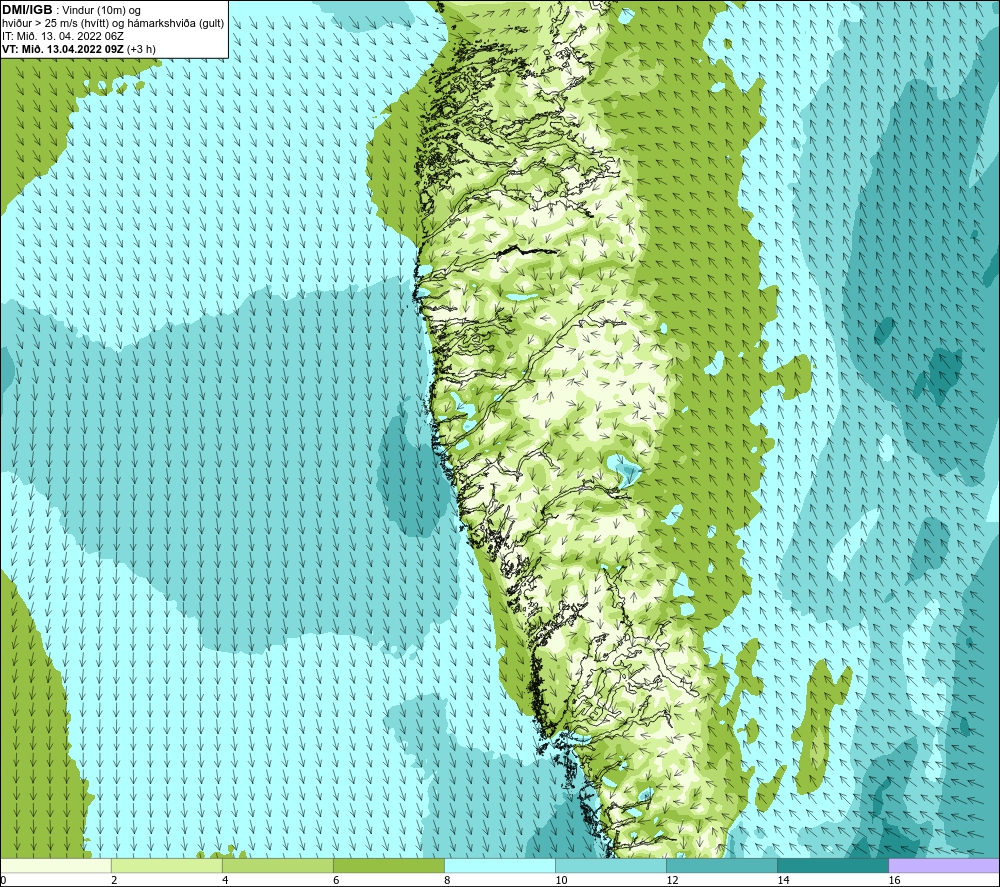Click the legend scale number "4"
This screenshot has height=887, width=1000.
(225, 880)
